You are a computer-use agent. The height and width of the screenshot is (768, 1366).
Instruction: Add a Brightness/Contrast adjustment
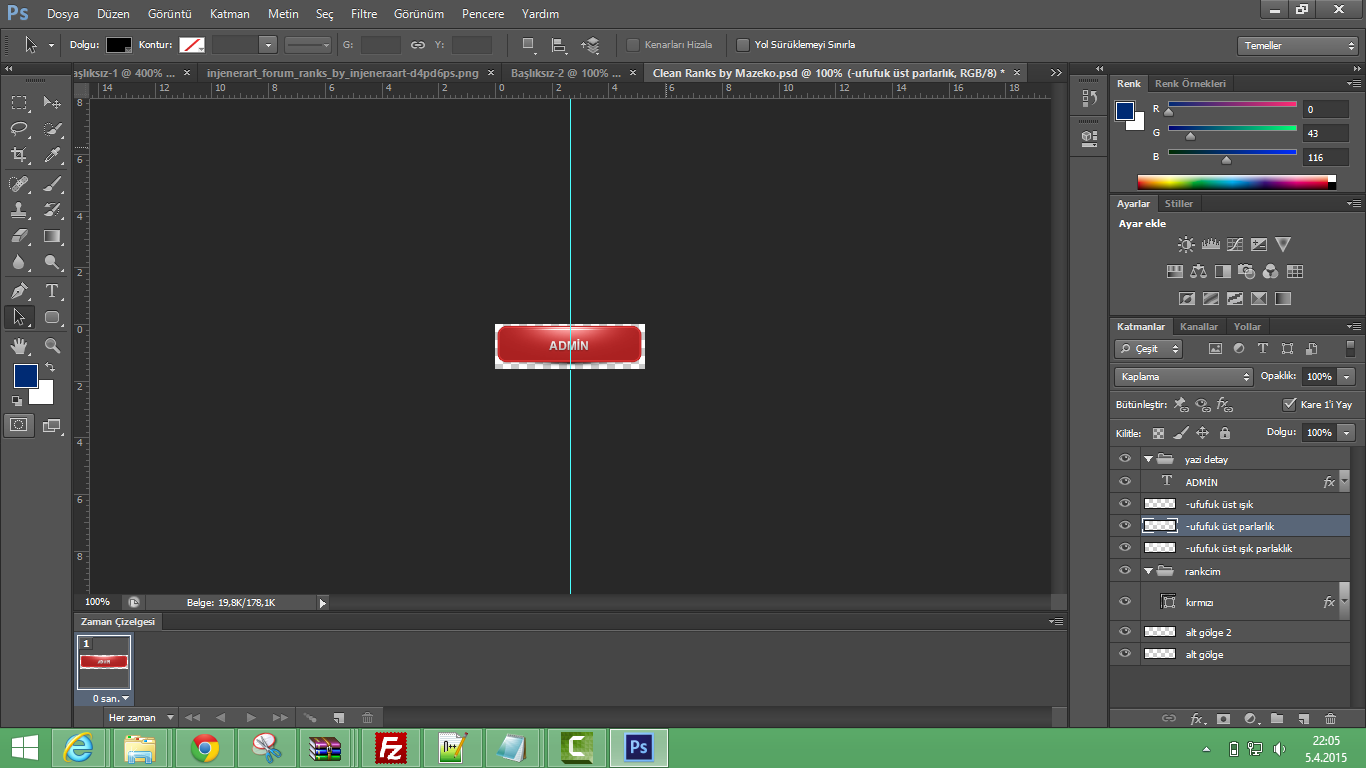tap(1186, 244)
